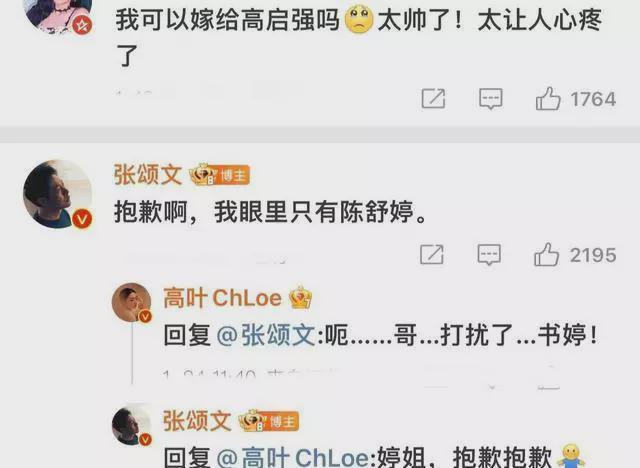640x468 pixels.
Task: Tap the @张颂文 mention in 高叶's reply
Action: pyautogui.click(x=266, y=335)
